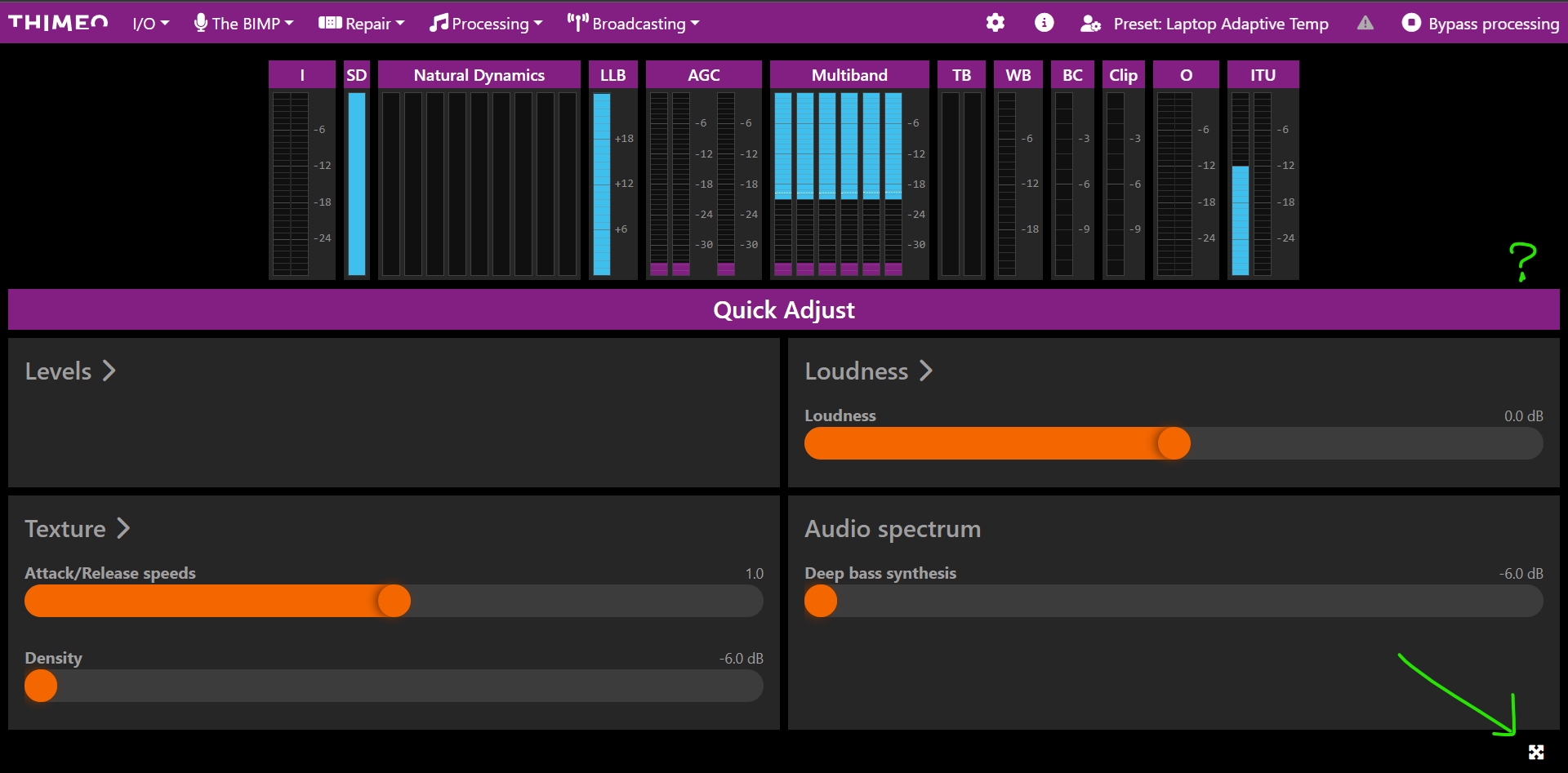Open the settings gear icon

(x=995, y=23)
